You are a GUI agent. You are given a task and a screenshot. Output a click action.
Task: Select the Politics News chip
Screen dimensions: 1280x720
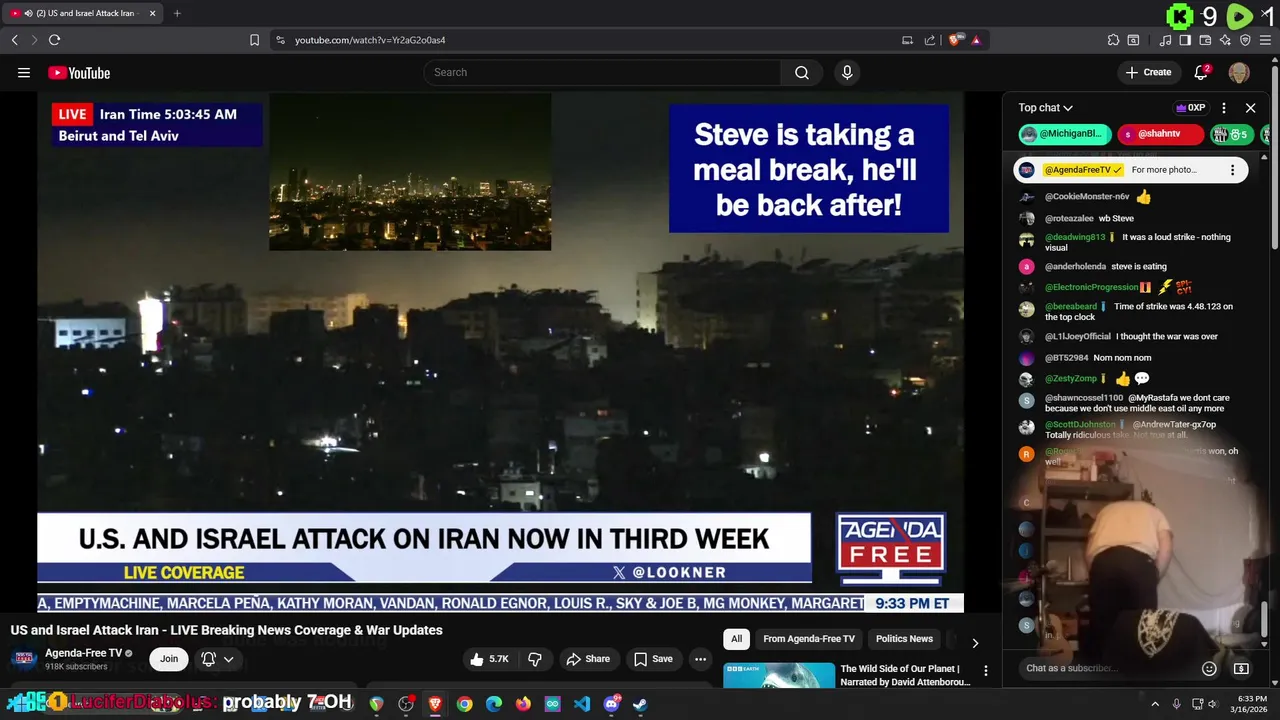point(904,639)
